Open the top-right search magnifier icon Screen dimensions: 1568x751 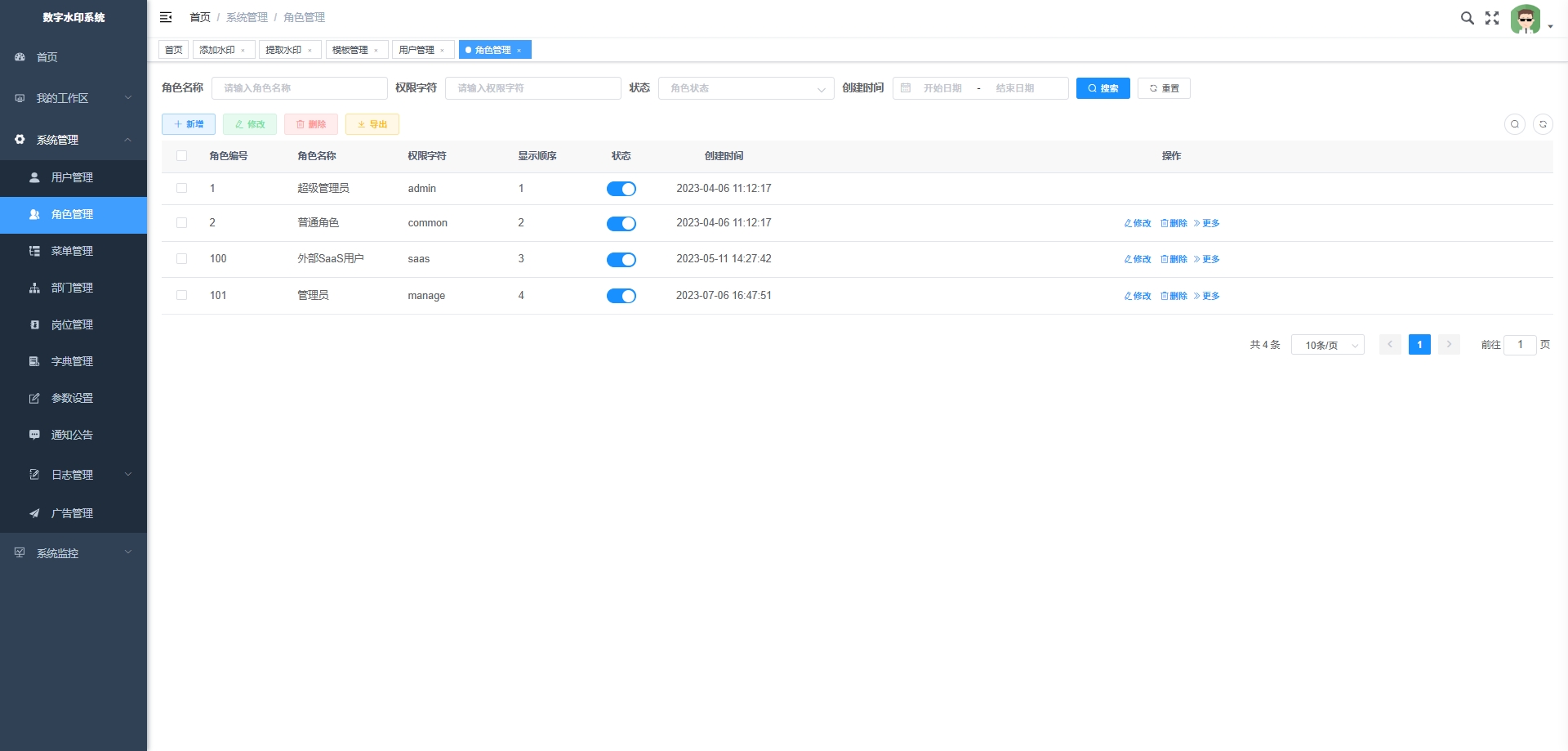(x=1467, y=18)
